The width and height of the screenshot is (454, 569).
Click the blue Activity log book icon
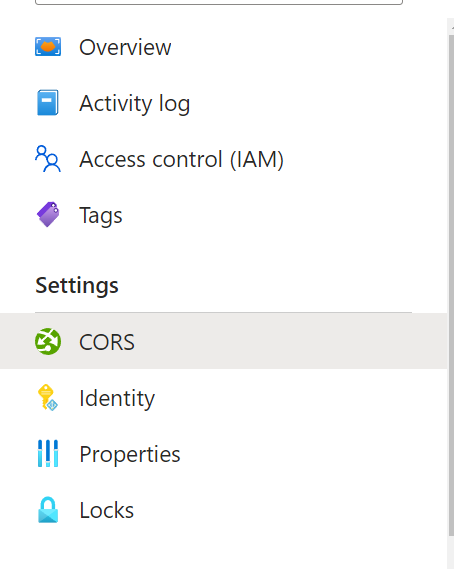tap(48, 103)
